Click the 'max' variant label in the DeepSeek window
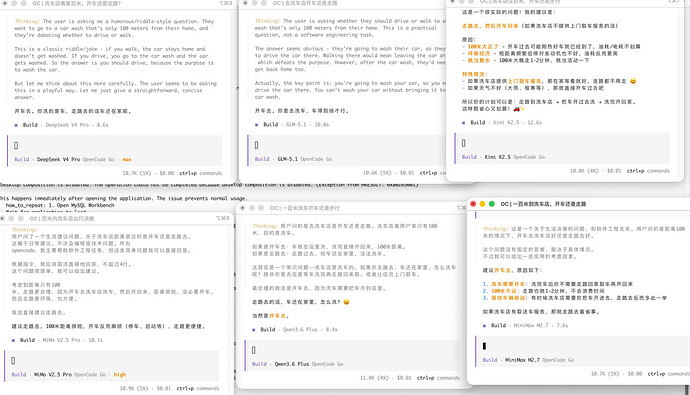 coord(127,159)
